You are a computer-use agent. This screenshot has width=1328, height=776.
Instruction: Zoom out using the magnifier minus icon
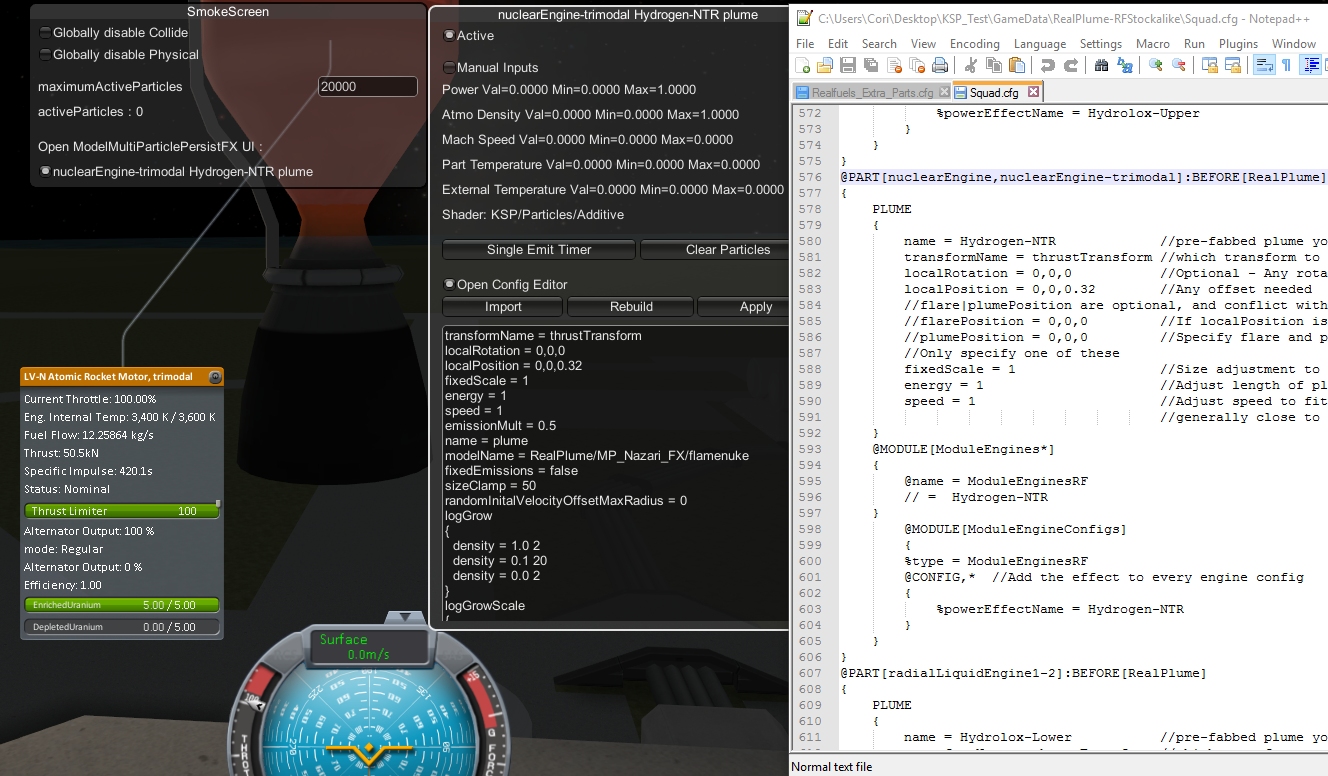[1178, 65]
